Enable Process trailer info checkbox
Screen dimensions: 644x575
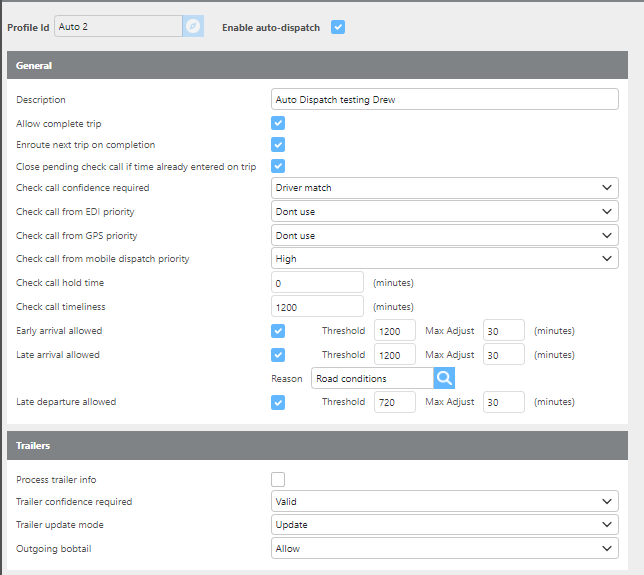pos(278,480)
